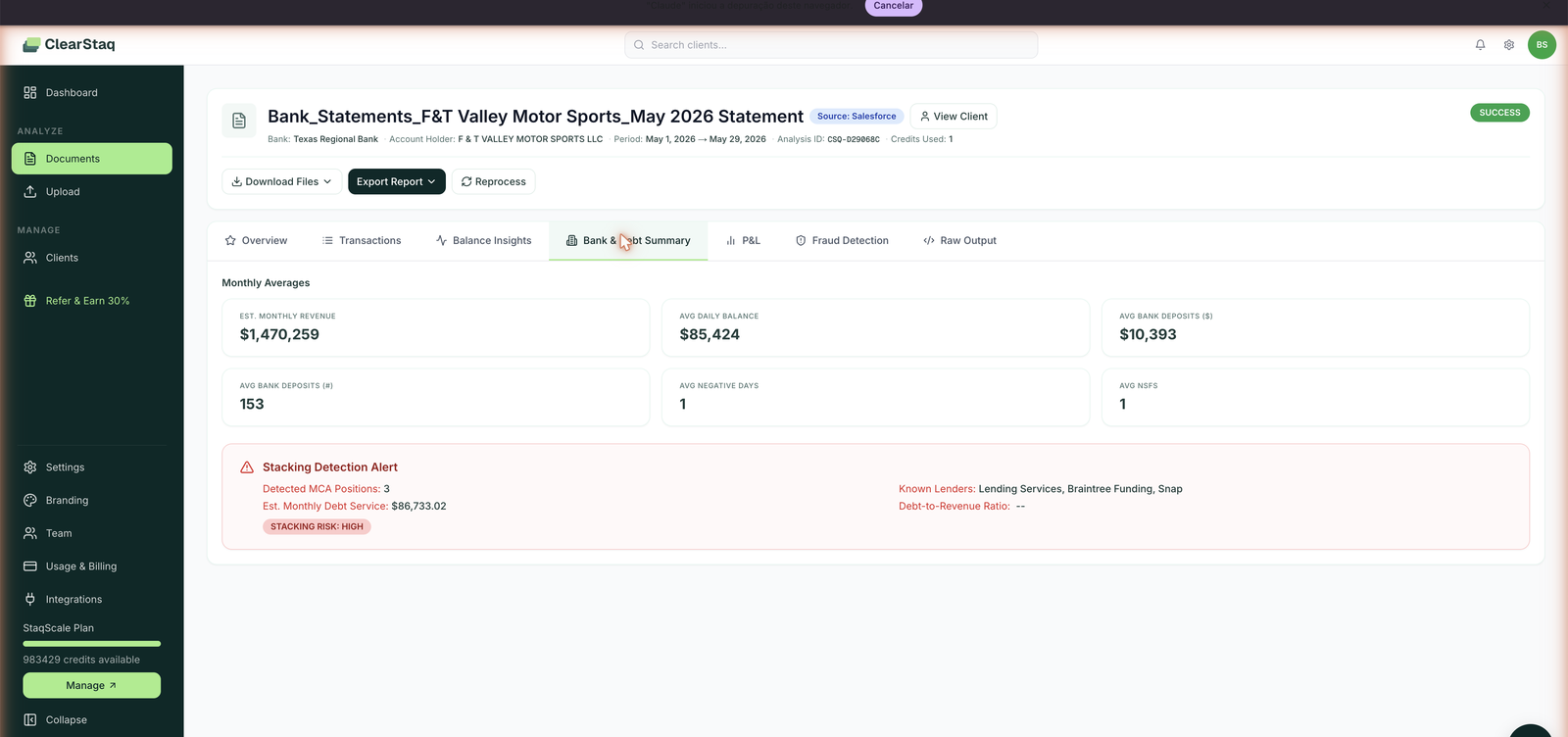Click the Stacking Detection warning triangle icon
This screenshot has width=1568, height=737.
click(247, 467)
